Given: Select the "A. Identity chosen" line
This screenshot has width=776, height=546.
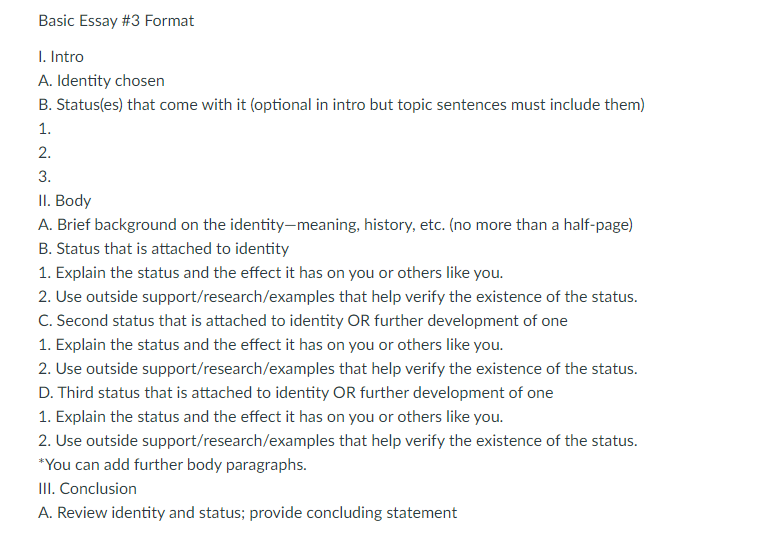Looking at the screenshot, I should (x=101, y=81).
